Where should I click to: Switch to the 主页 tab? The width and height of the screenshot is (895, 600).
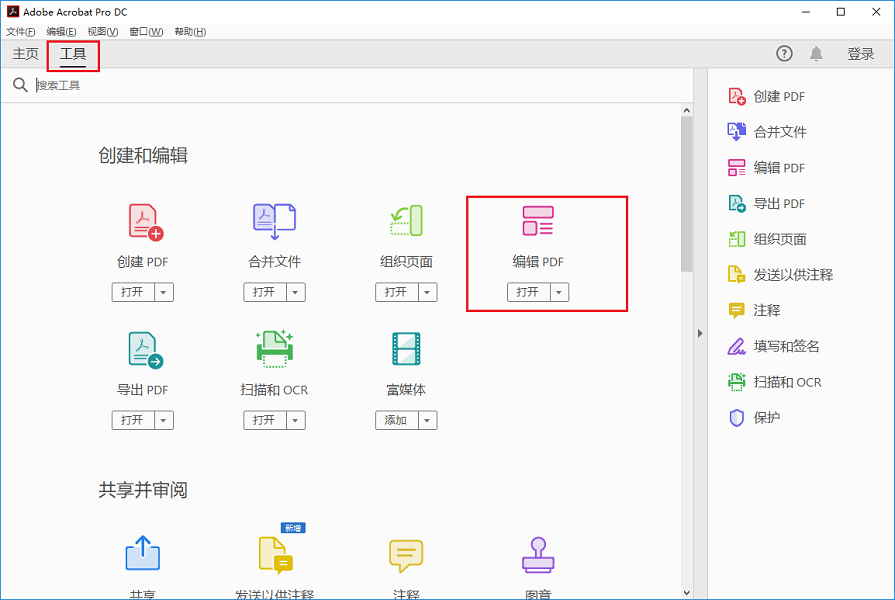(x=26, y=54)
